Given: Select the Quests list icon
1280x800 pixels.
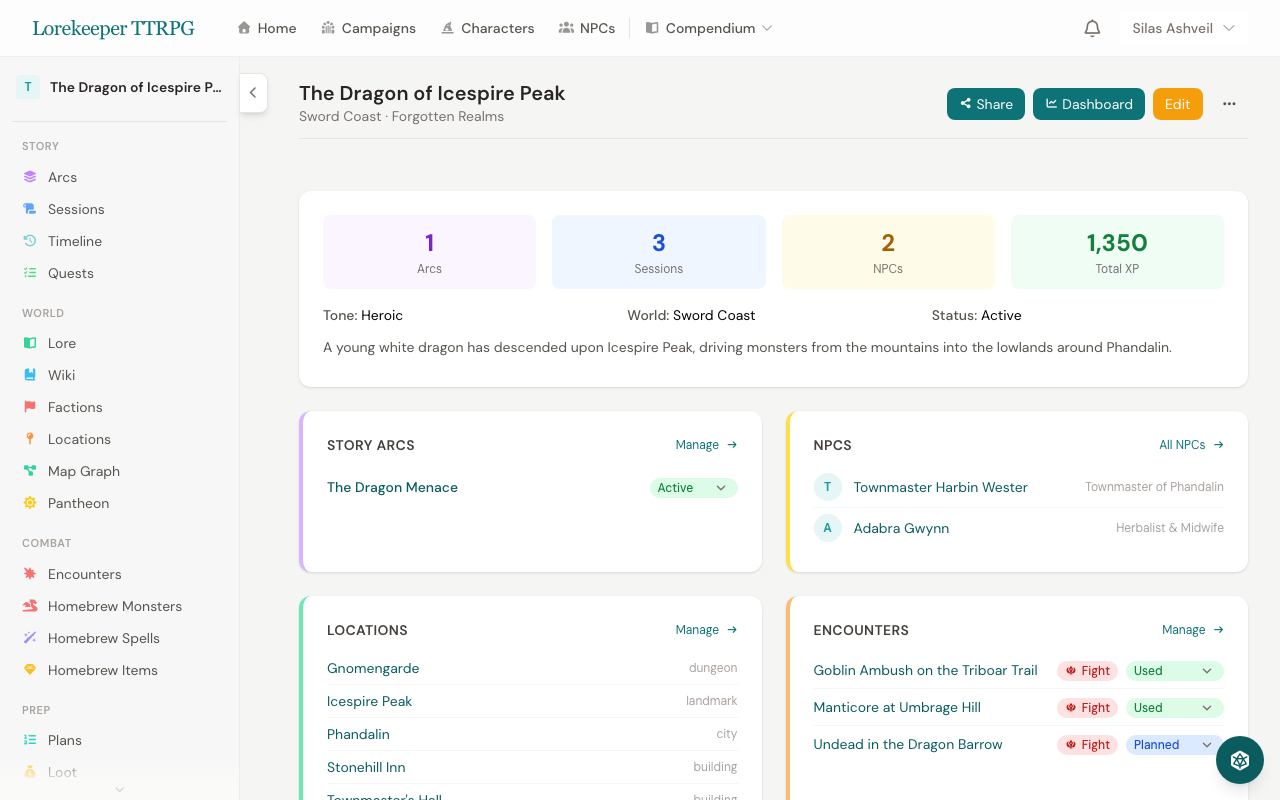Looking at the screenshot, I should pos(30,273).
